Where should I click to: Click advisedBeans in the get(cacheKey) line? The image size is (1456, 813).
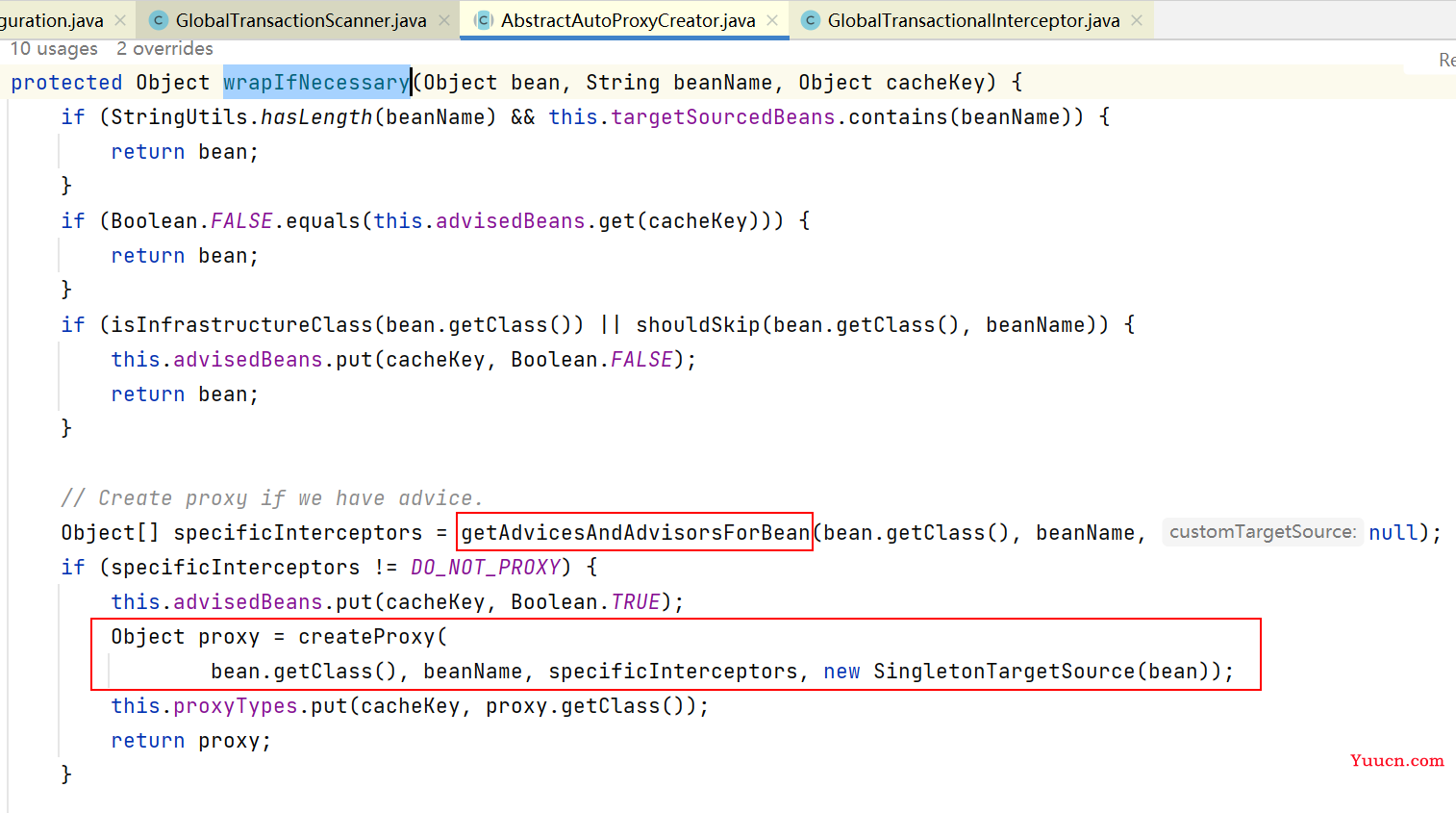coord(511,221)
